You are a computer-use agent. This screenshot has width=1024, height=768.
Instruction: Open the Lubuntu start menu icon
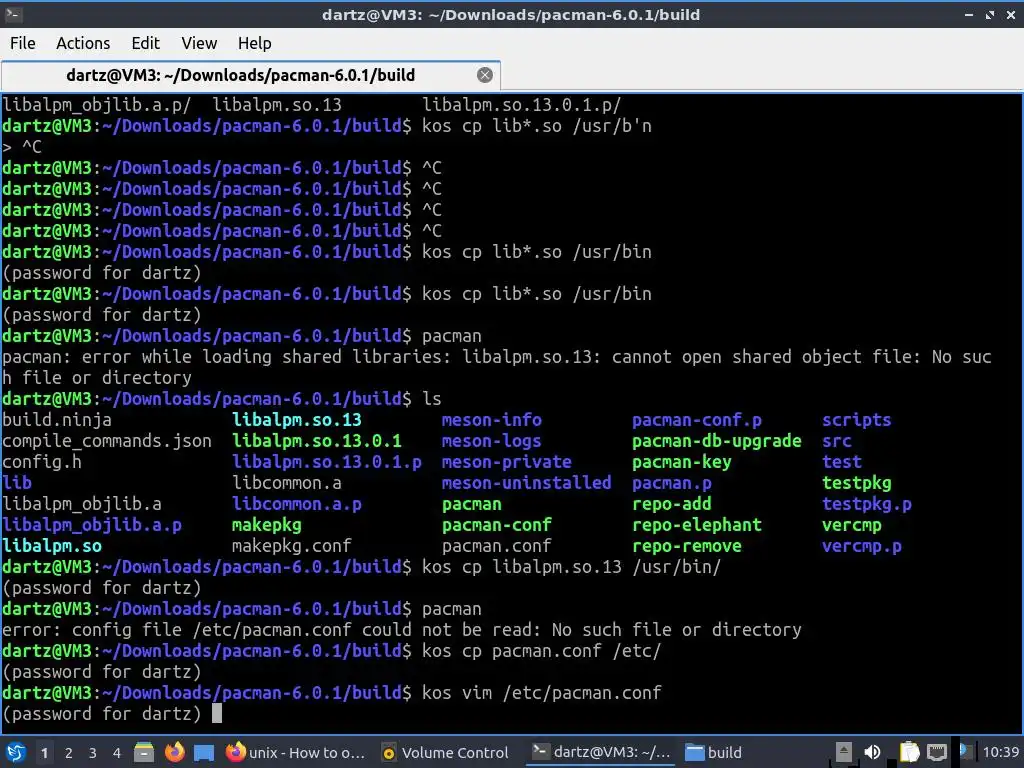point(16,752)
